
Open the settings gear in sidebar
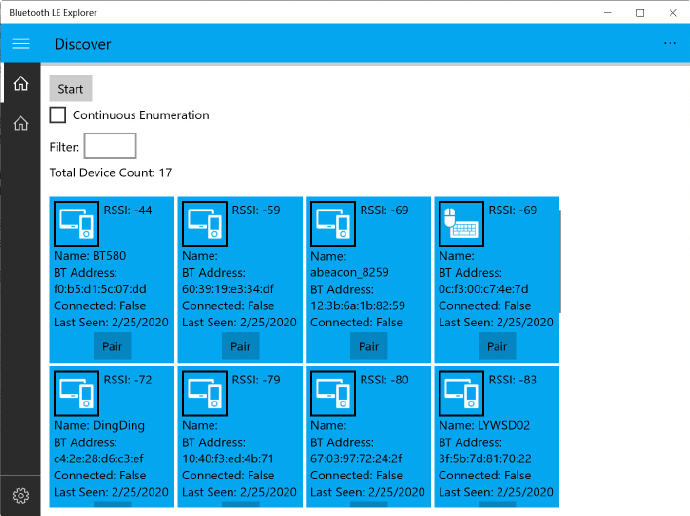pos(21,495)
